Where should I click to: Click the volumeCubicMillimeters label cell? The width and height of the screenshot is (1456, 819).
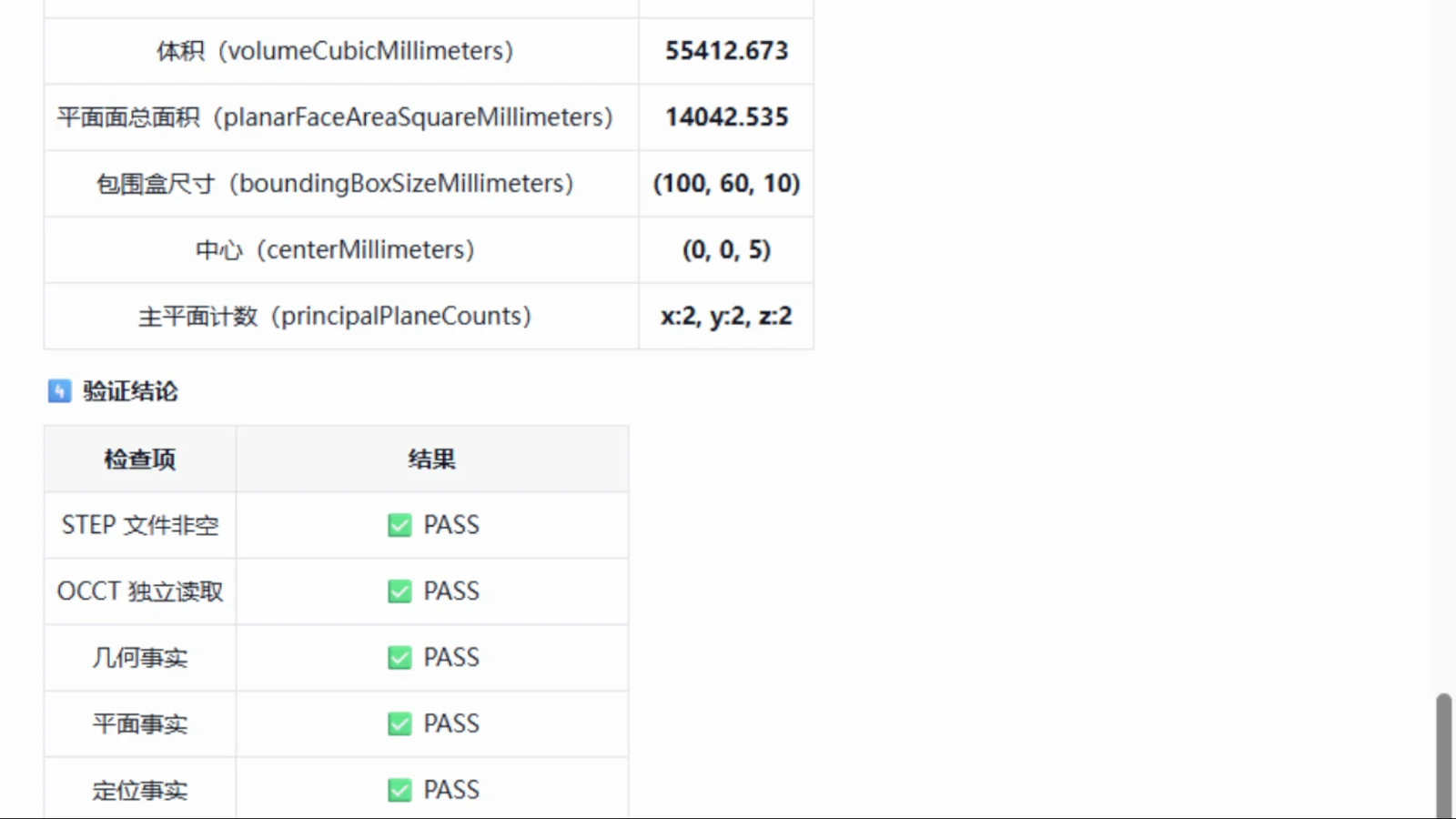(341, 51)
